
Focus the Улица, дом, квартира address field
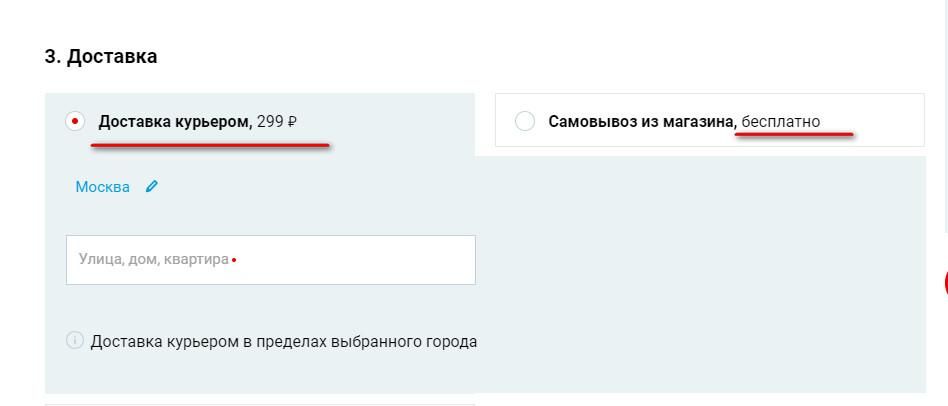(x=270, y=260)
